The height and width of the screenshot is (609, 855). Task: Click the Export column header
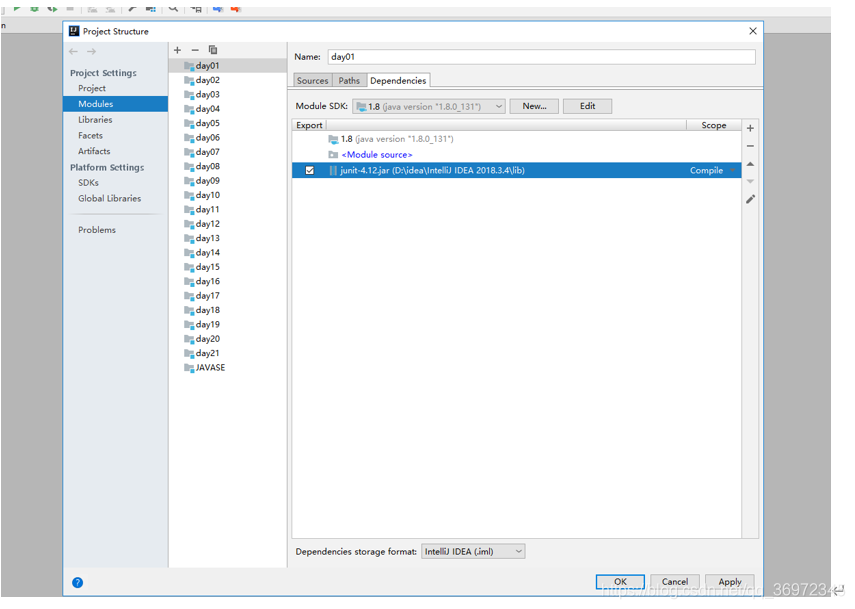pos(309,125)
